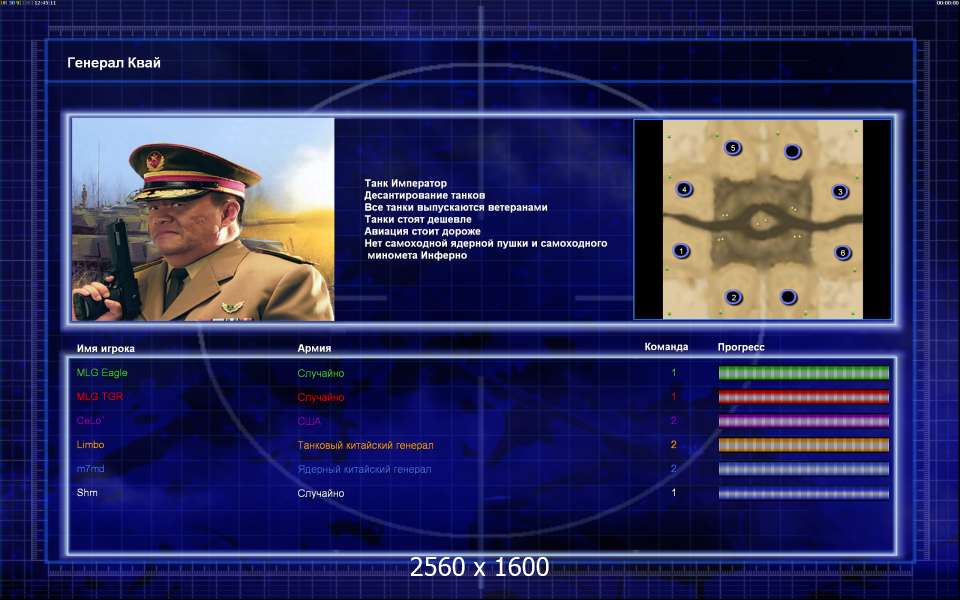The width and height of the screenshot is (960, 600).
Task: Click the dark progress bar for Shm
Action: 803,493
